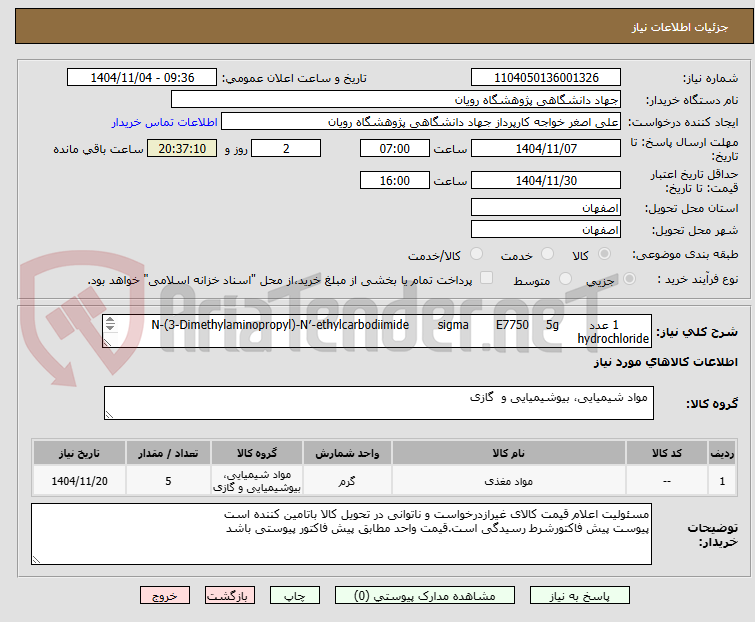
Task: Click the تاریخ نیاز column header
Action: coord(79,453)
